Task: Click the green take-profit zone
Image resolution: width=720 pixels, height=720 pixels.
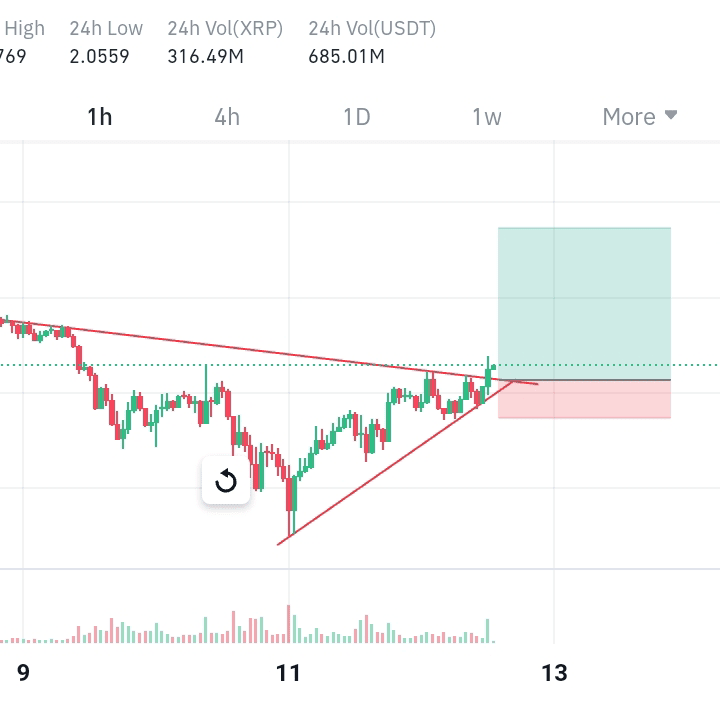Action: pyautogui.click(x=584, y=304)
